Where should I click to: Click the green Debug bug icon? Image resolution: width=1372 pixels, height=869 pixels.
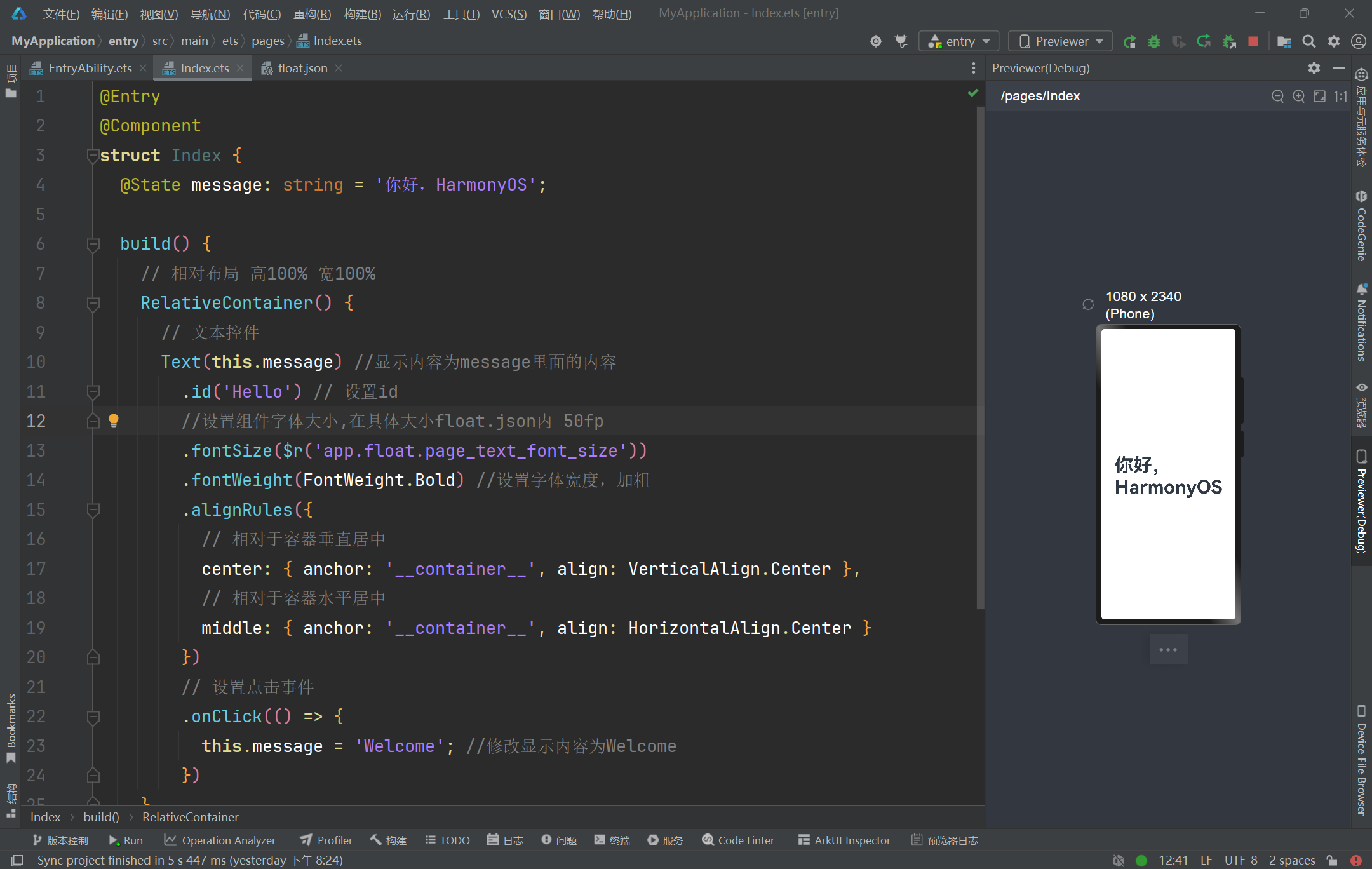pyautogui.click(x=1154, y=42)
